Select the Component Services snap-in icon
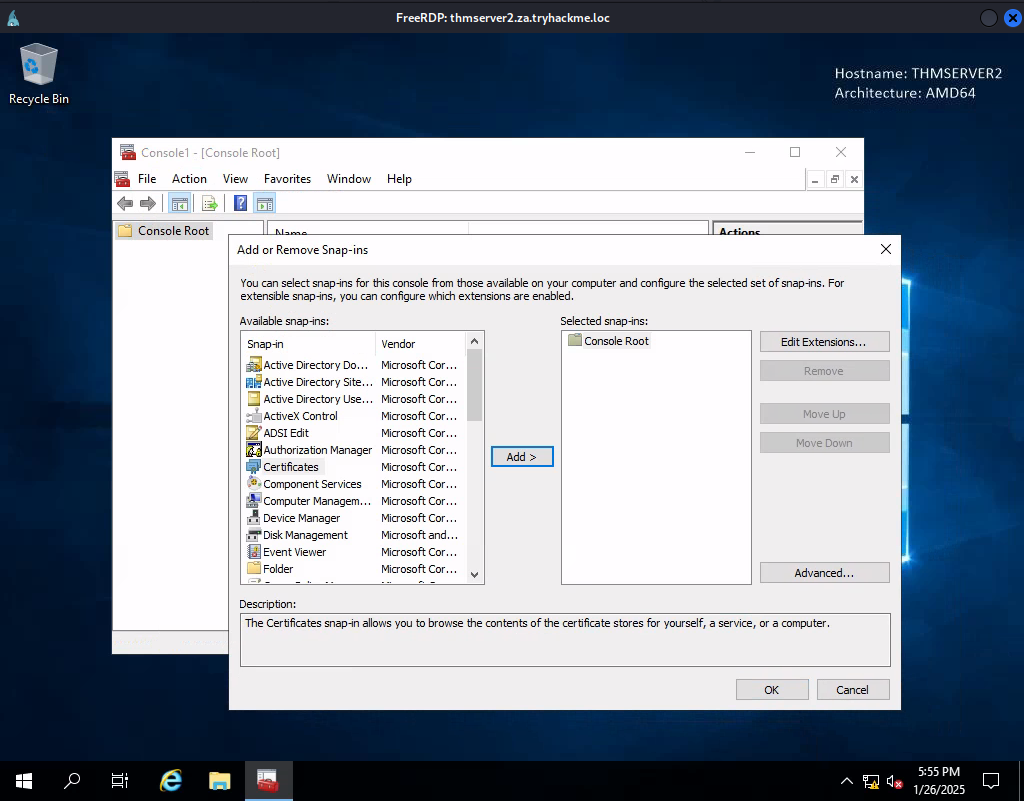The height and width of the screenshot is (801, 1024). click(253, 484)
